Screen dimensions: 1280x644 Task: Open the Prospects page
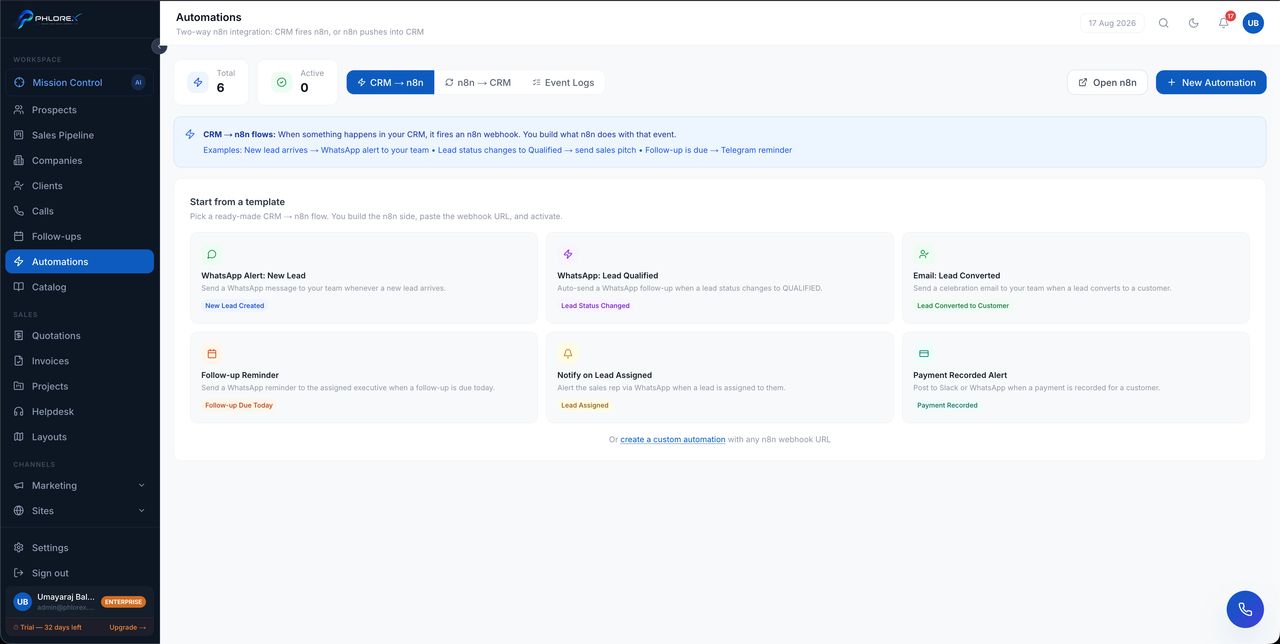[x=79, y=110]
